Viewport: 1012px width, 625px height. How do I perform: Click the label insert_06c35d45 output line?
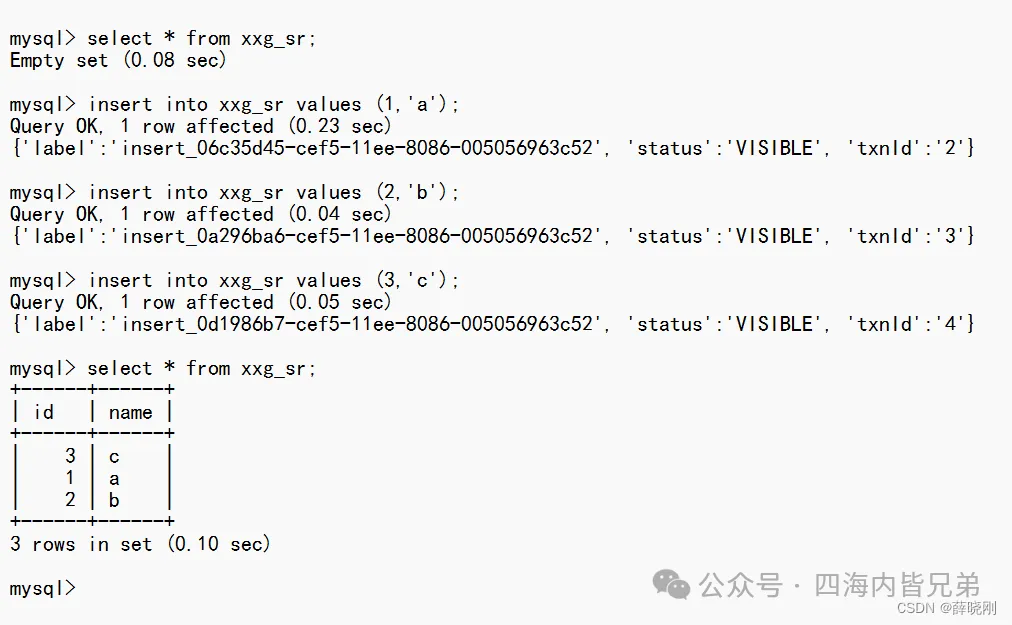point(490,149)
